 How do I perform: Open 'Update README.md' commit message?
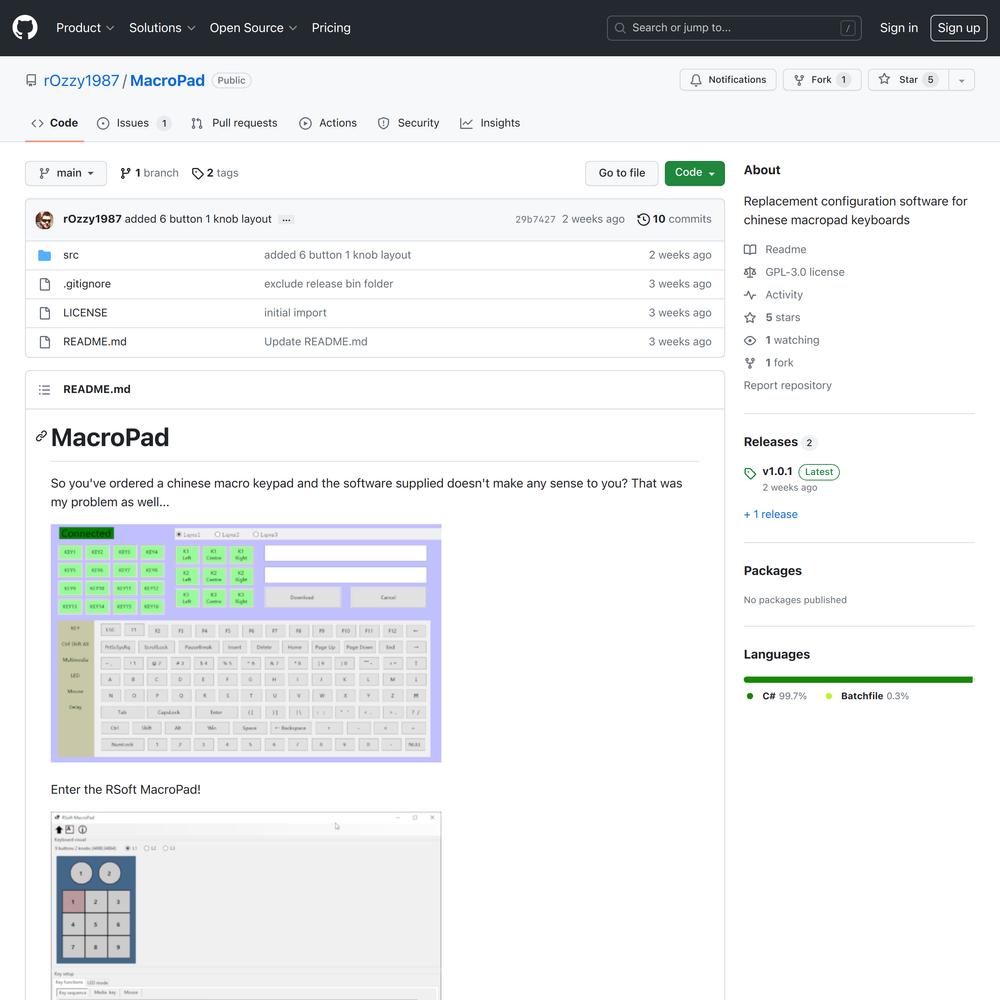point(316,342)
